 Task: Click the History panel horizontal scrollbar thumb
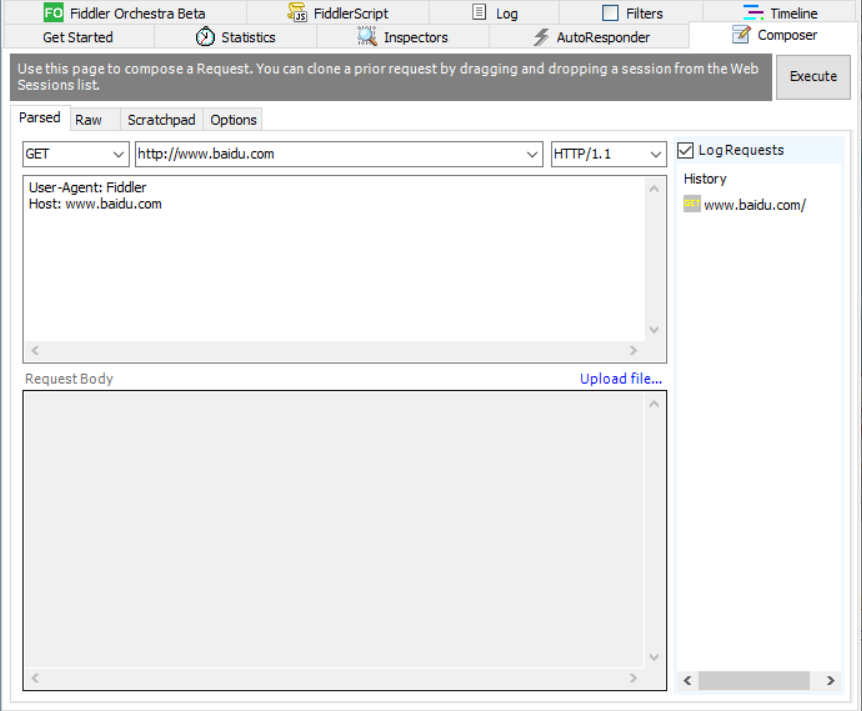[x=754, y=681]
